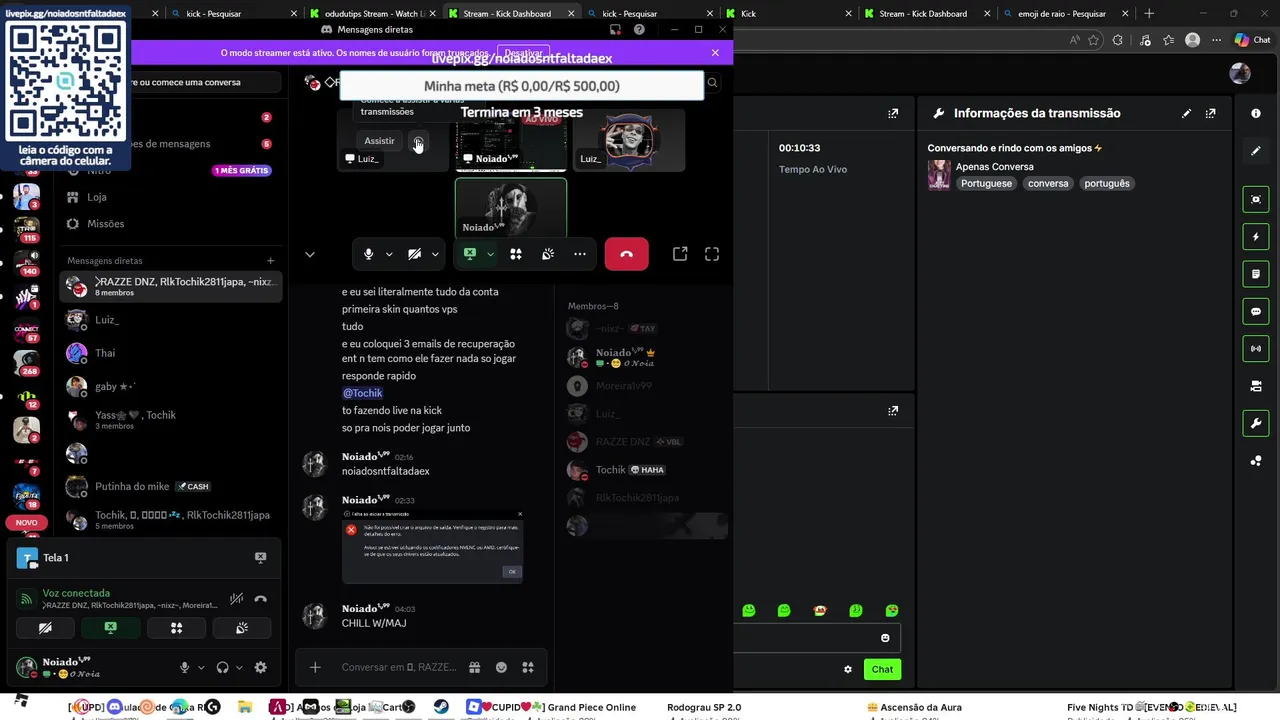The width and height of the screenshot is (1280, 720).
Task: Open microphone options arrow in call bar
Action: [389, 254]
